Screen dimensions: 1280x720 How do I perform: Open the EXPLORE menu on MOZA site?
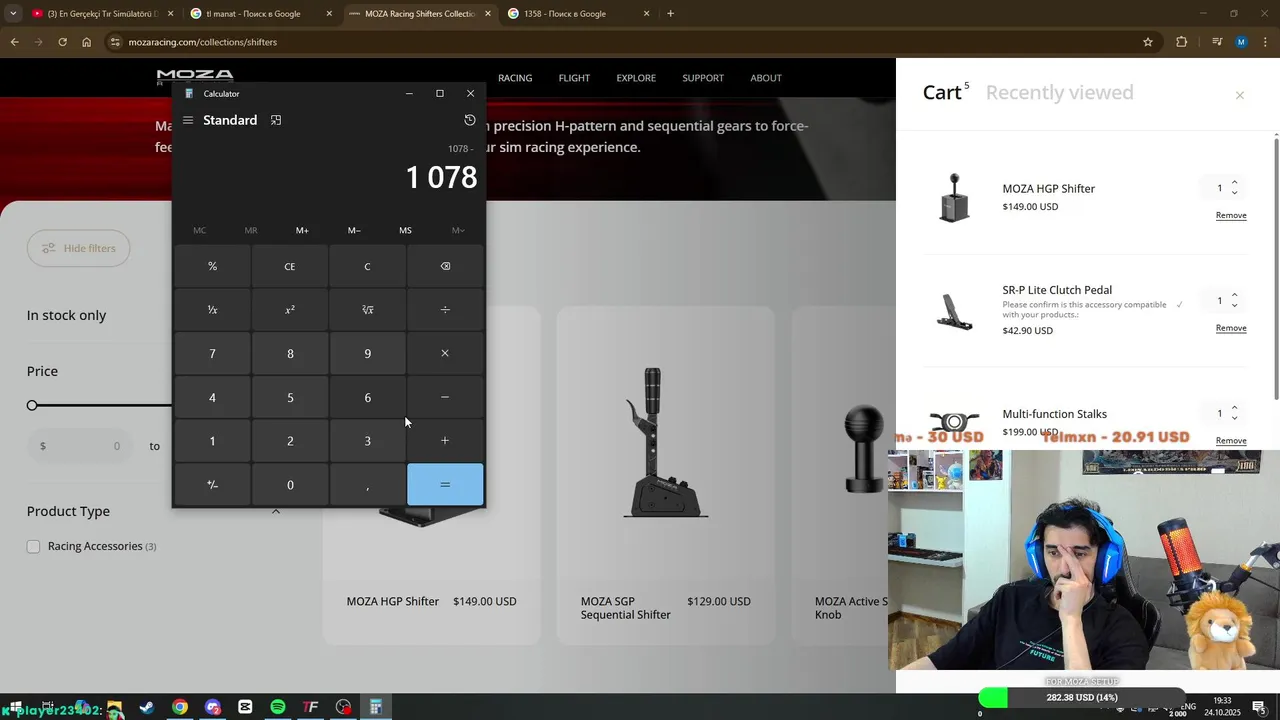tap(636, 78)
